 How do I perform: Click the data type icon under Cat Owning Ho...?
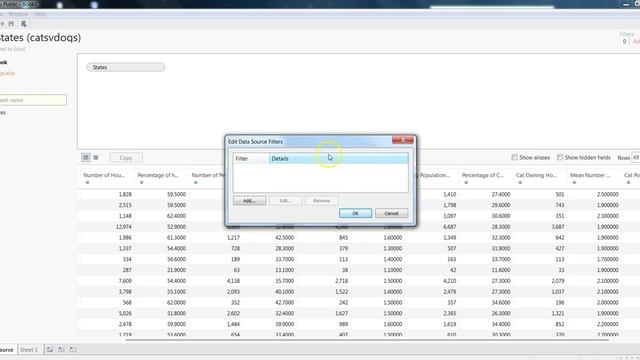tap(520, 182)
